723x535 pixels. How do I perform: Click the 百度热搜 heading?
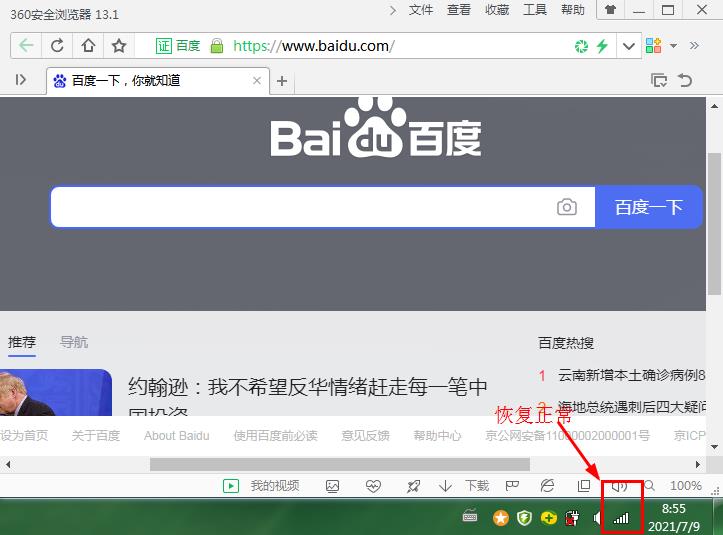pyautogui.click(x=566, y=343)
